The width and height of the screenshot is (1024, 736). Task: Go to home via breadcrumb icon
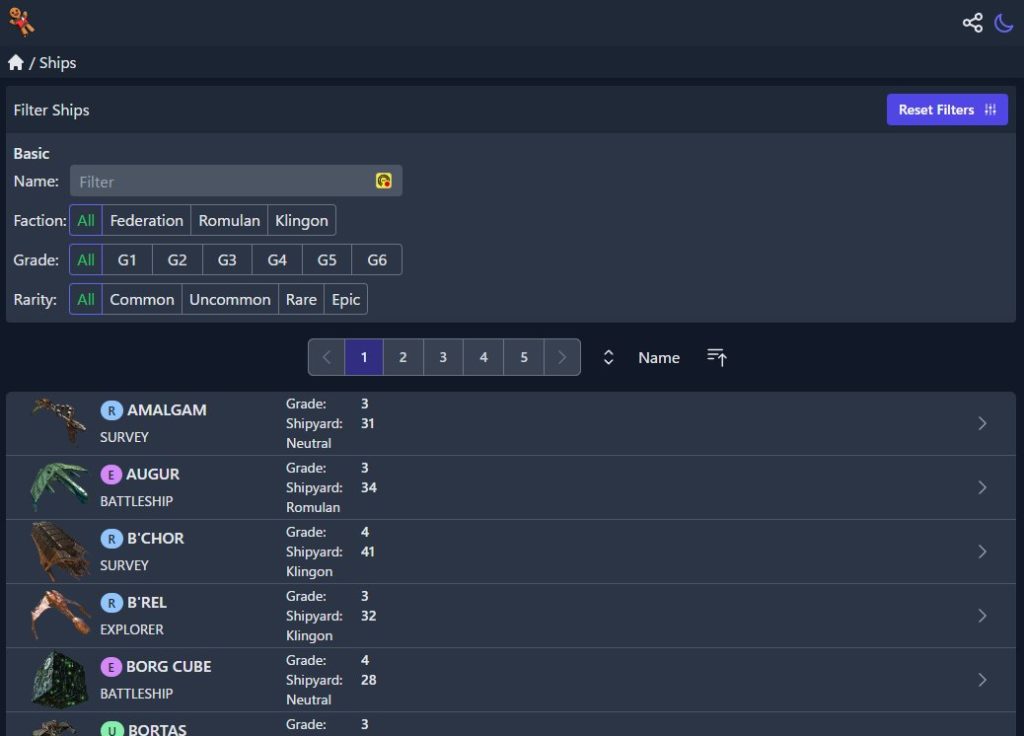(x=16, y=63)
